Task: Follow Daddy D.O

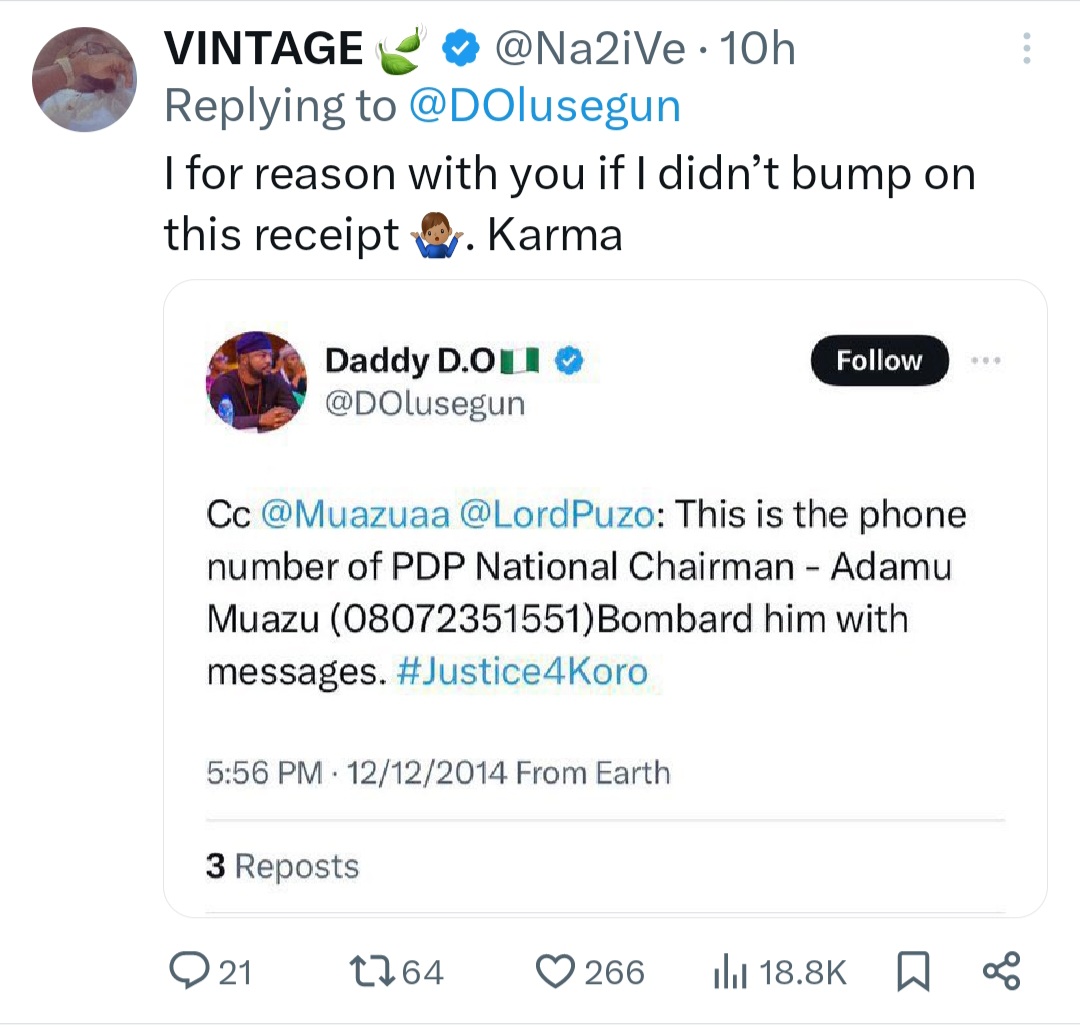Action: [x=879, y=360]
